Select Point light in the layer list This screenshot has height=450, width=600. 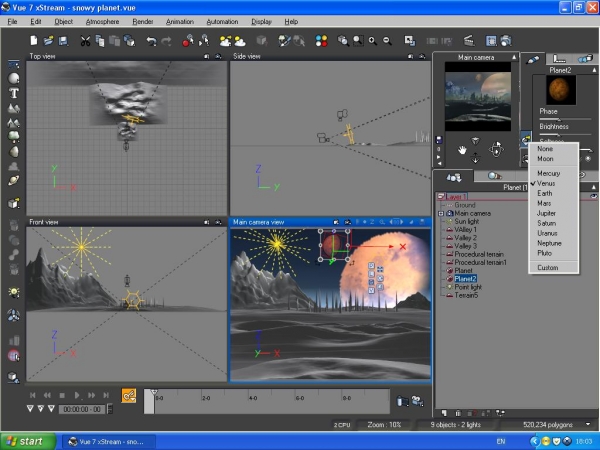coord(468,287)
